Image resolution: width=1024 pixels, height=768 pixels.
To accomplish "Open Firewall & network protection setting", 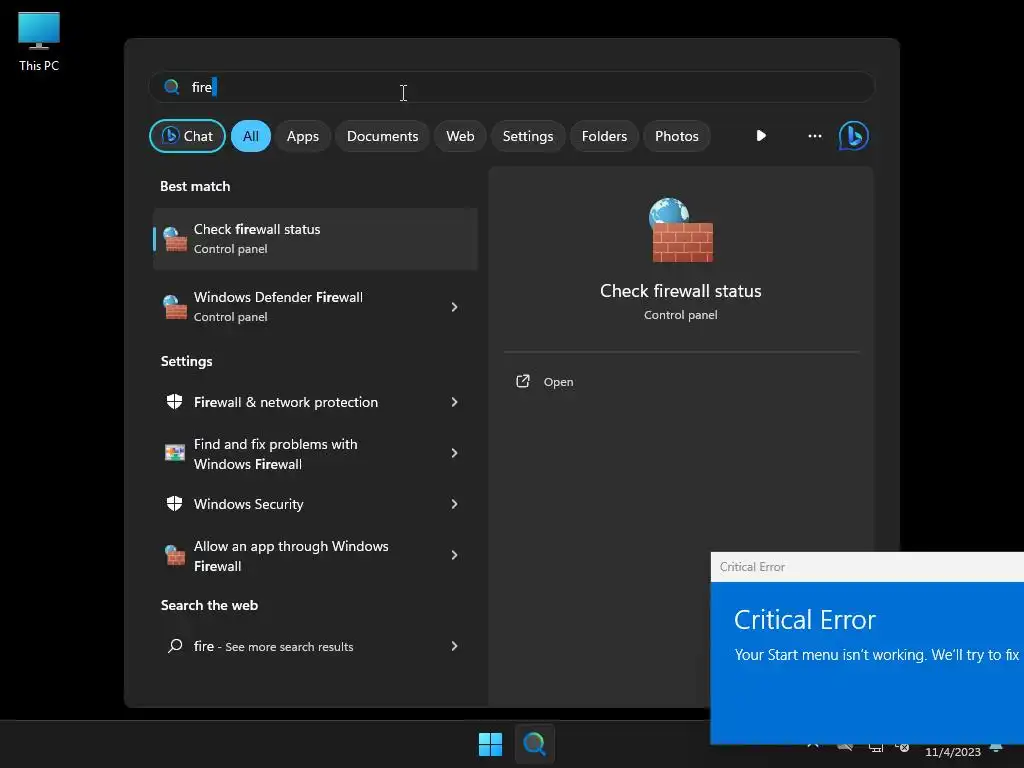I will 315,402.
